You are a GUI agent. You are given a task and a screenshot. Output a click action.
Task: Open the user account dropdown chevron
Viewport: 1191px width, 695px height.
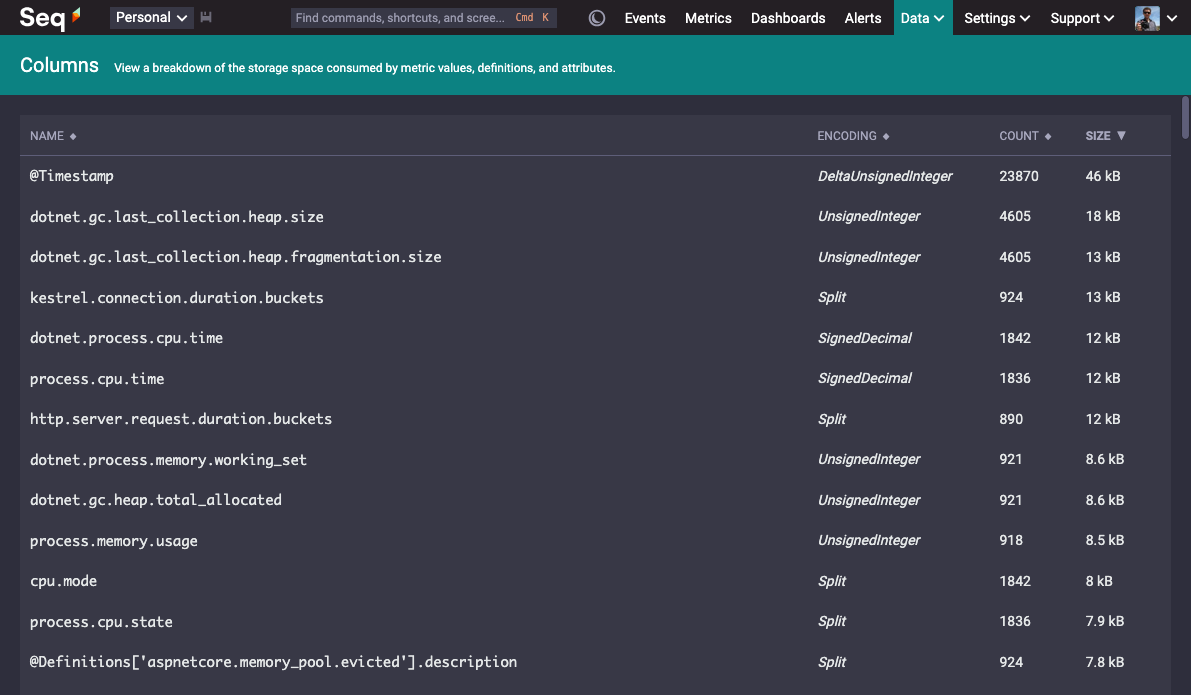(1171, 17)
